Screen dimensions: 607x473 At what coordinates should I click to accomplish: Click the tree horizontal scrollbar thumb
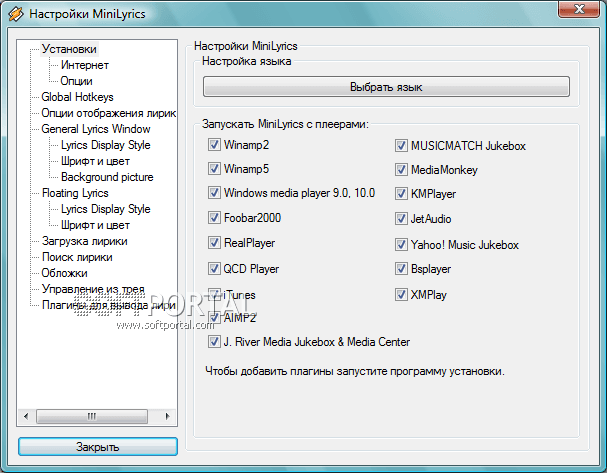pyautogui.click(x=92, y=416)
